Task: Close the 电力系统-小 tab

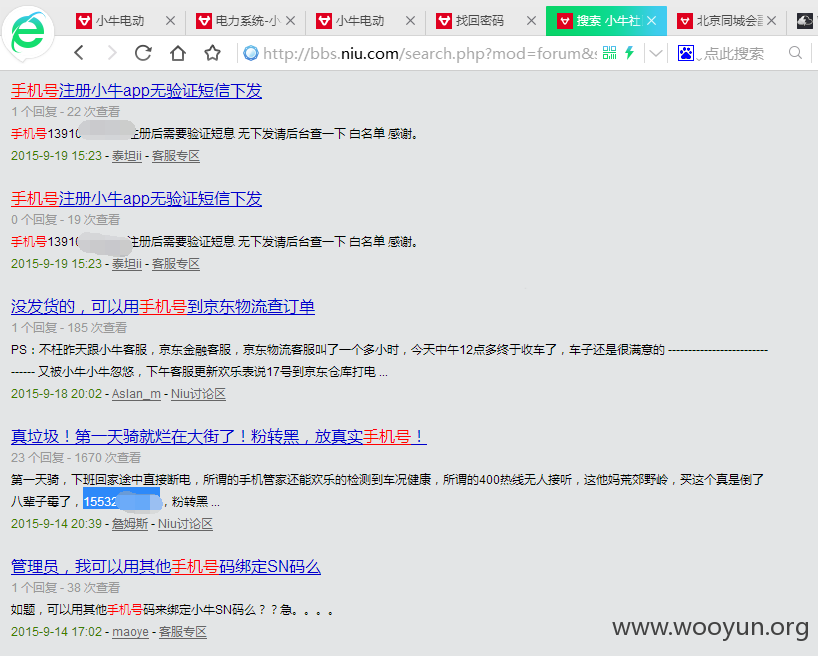Action: pyautogui.click(x=291, y=21)
